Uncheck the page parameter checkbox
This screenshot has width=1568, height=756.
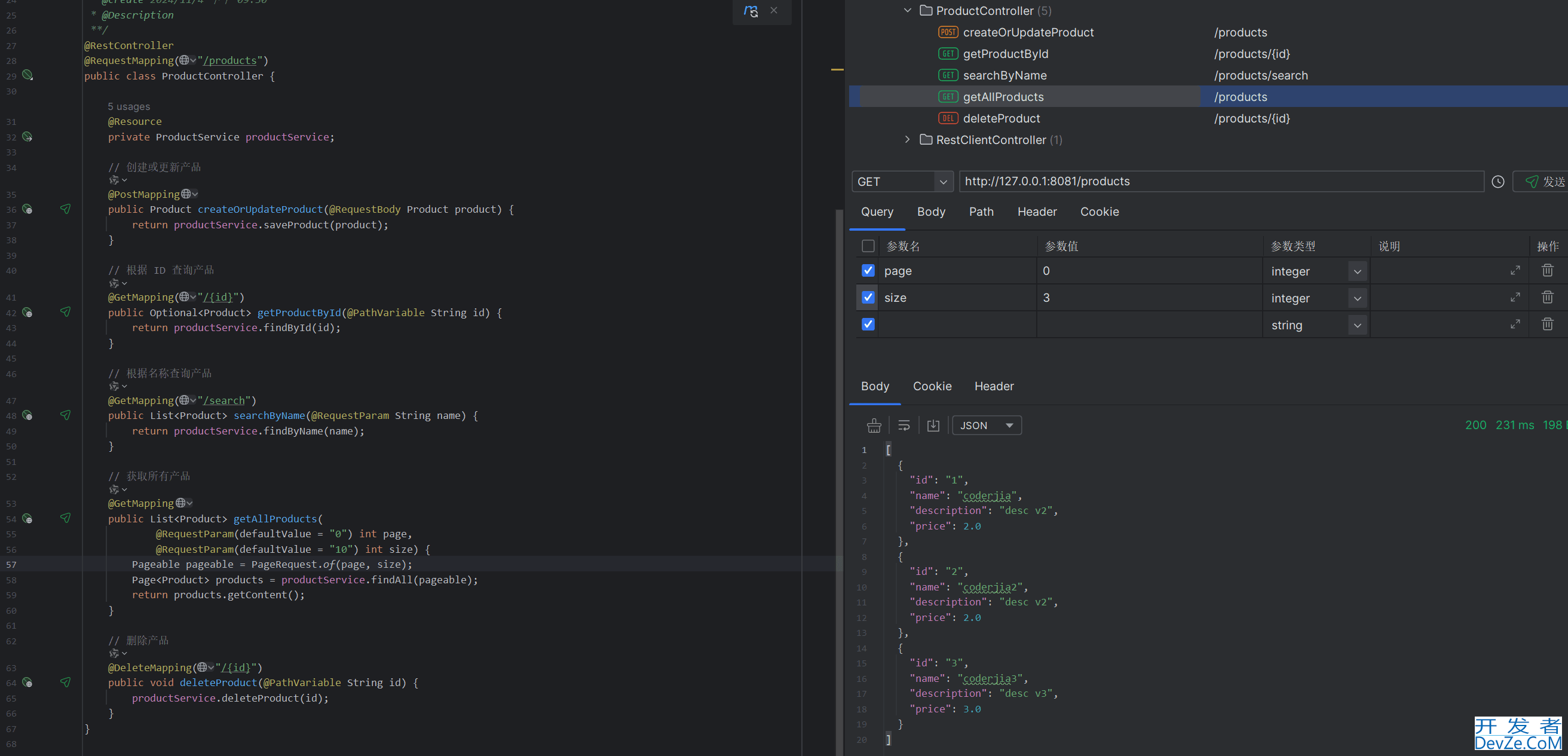pyautogui.click(x=868, y=270)
